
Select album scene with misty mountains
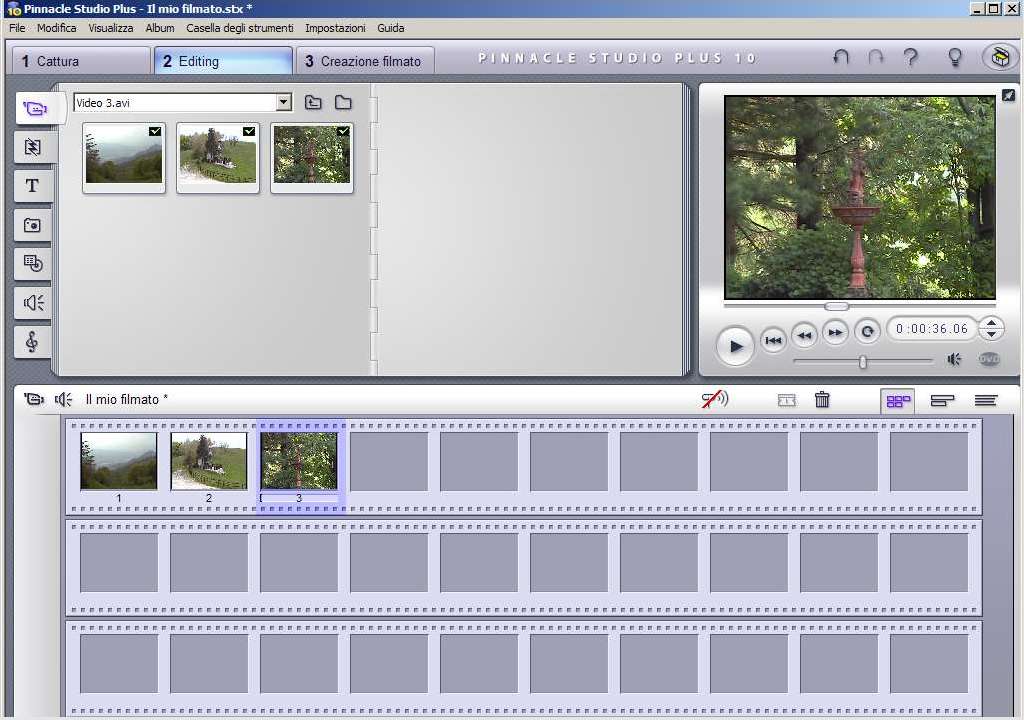point(124,157)
